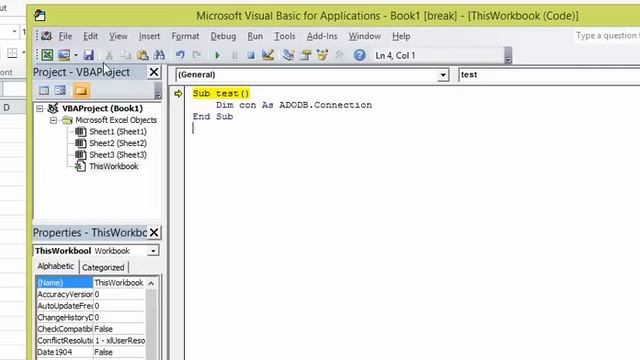Select the (Name) property row
The width and height of the screenshot is (640, 360).
click(91, 283)
